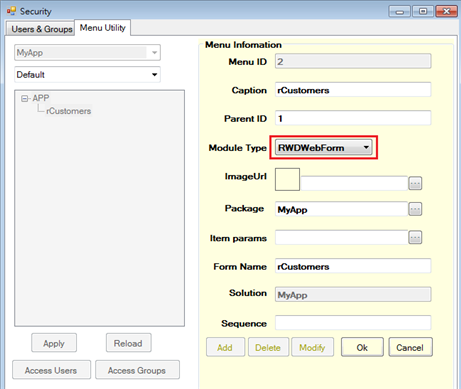The height and width of the screenshot is (389, 461).
Task: Click the Cancel button
Action: [410, 347]
